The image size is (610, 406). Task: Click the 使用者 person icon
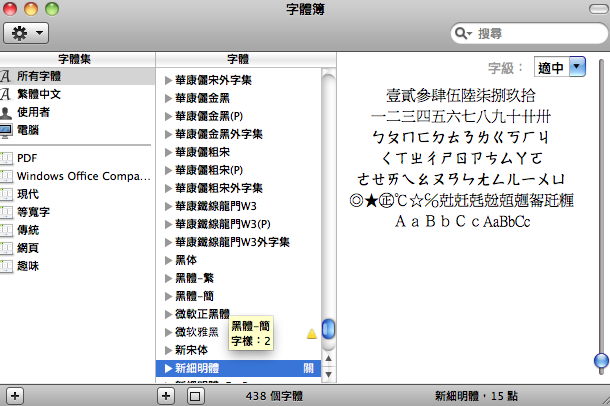[x=5, y=113]
